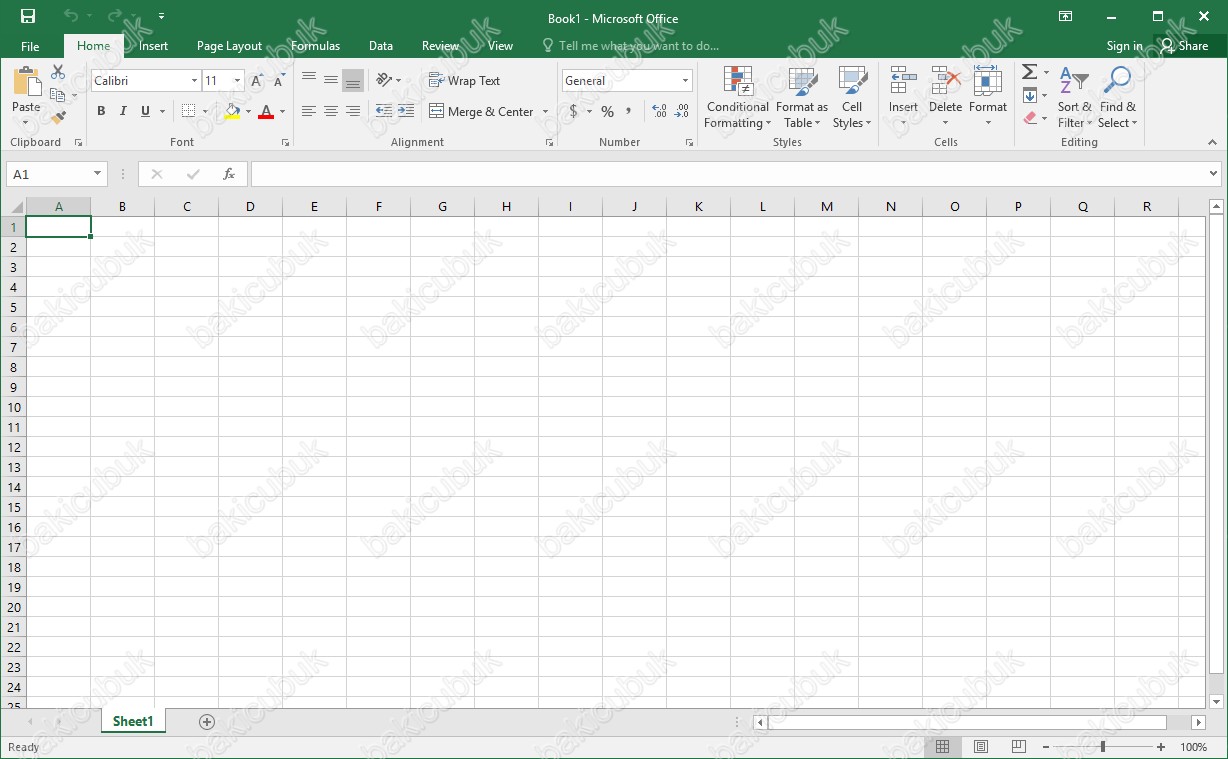Toggle underline formatting
The image size is (1228, 759).
click(x=145, y=111)
